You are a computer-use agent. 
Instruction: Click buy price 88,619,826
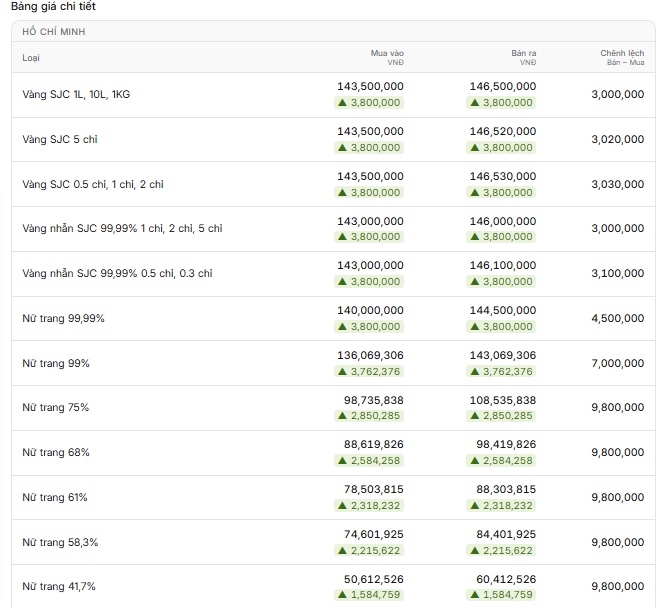tap(373, 444)
